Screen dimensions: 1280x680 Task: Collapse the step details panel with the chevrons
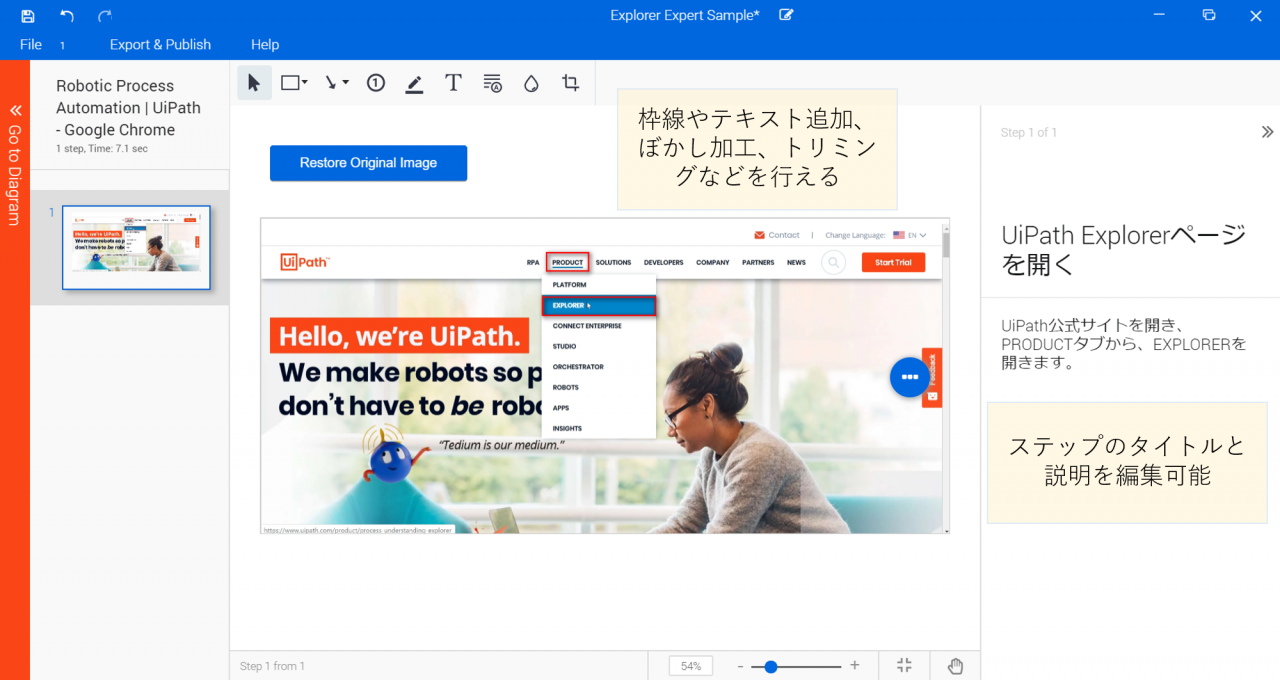pyautogui.click(x=1267, y=132)
